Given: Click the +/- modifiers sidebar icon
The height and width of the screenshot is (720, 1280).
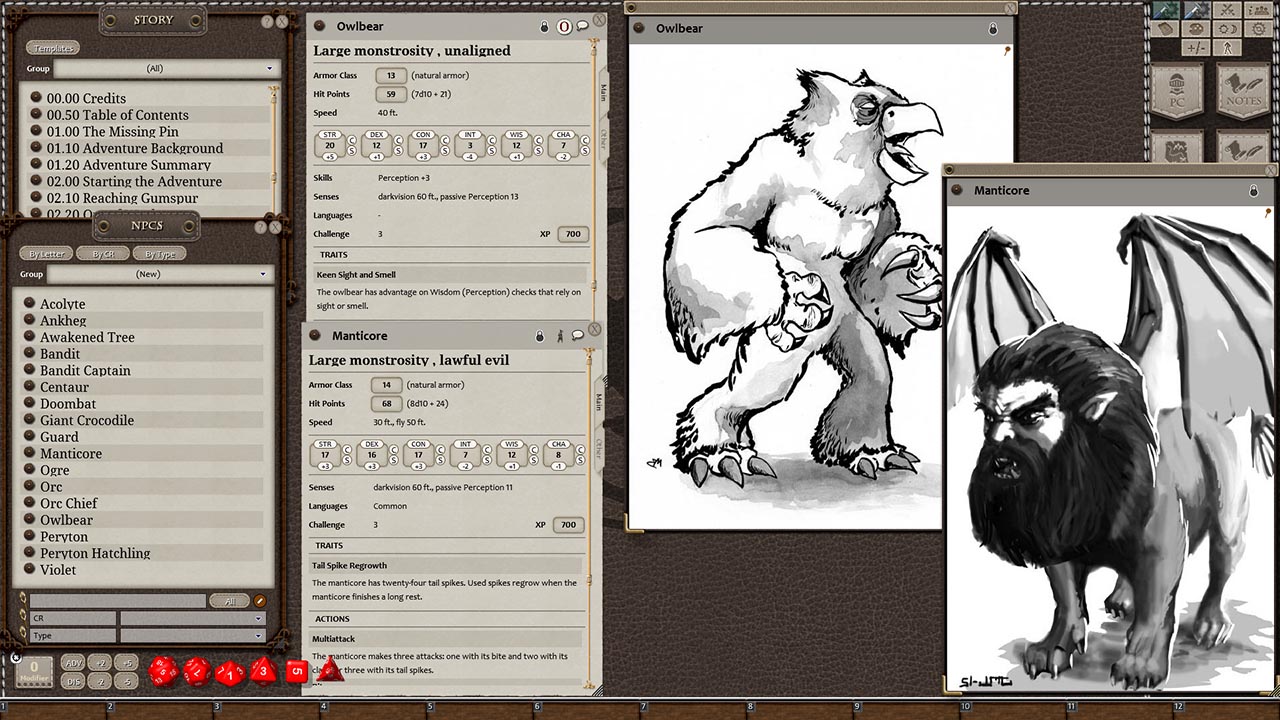Looking at the screenshot, I should (x=1195, y=47).
